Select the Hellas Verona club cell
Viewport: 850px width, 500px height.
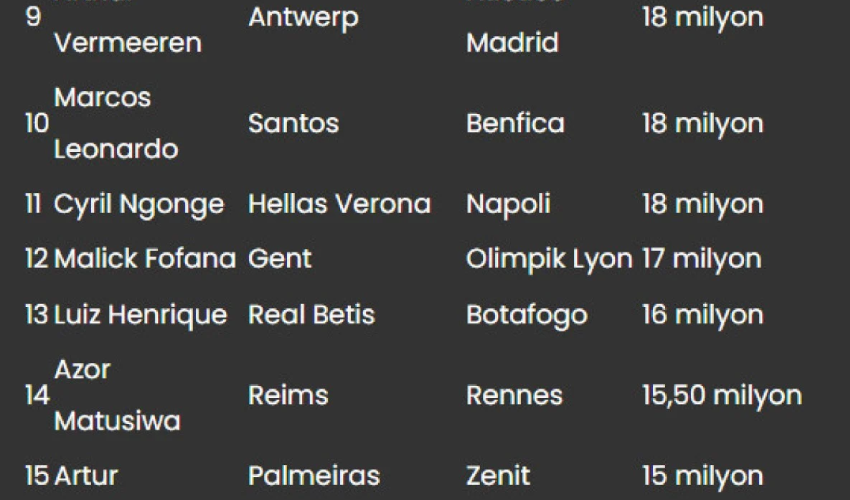click(x=339, y=204)
